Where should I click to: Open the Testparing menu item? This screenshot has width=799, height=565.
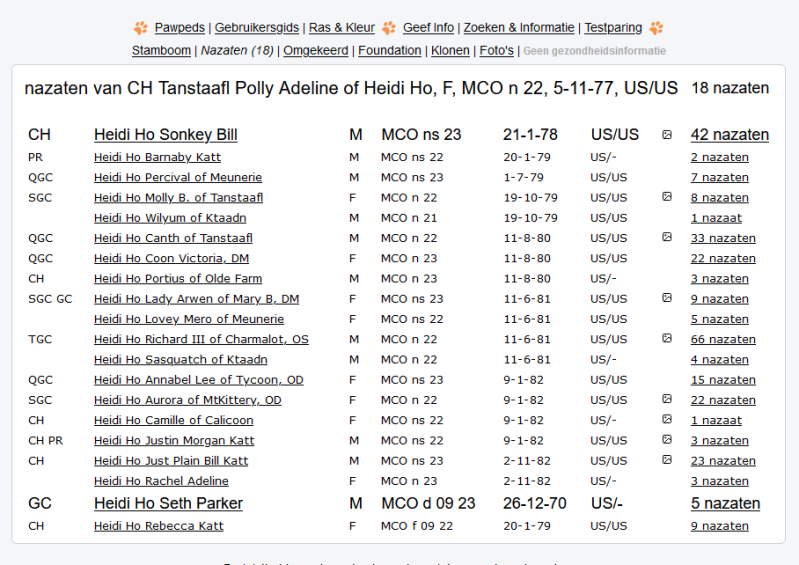tap(614, 28)
